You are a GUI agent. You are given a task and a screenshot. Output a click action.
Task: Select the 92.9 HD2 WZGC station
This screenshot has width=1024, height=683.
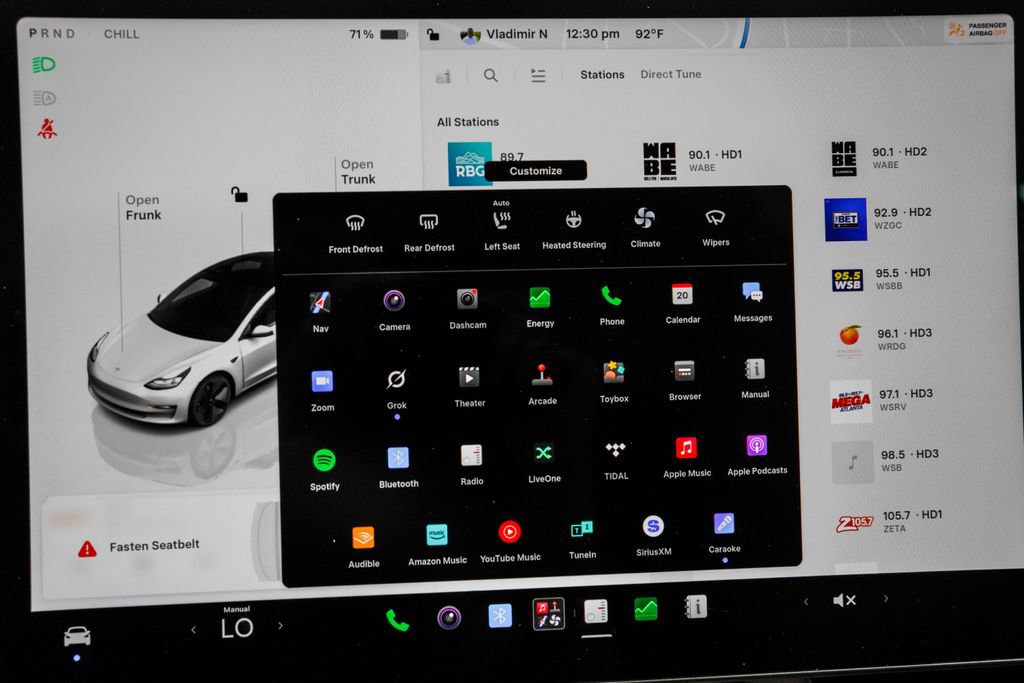[878, 219]
